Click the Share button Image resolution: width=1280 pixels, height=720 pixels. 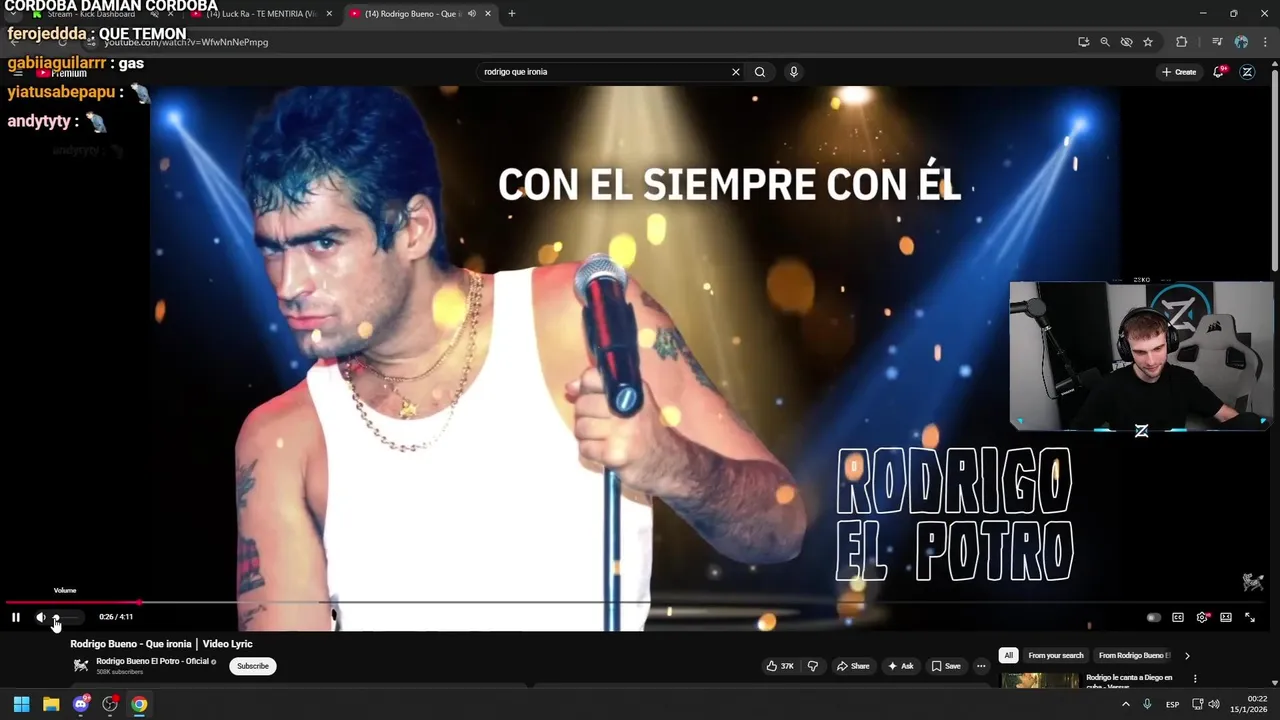pyautogui.click(x=853, y=666)
